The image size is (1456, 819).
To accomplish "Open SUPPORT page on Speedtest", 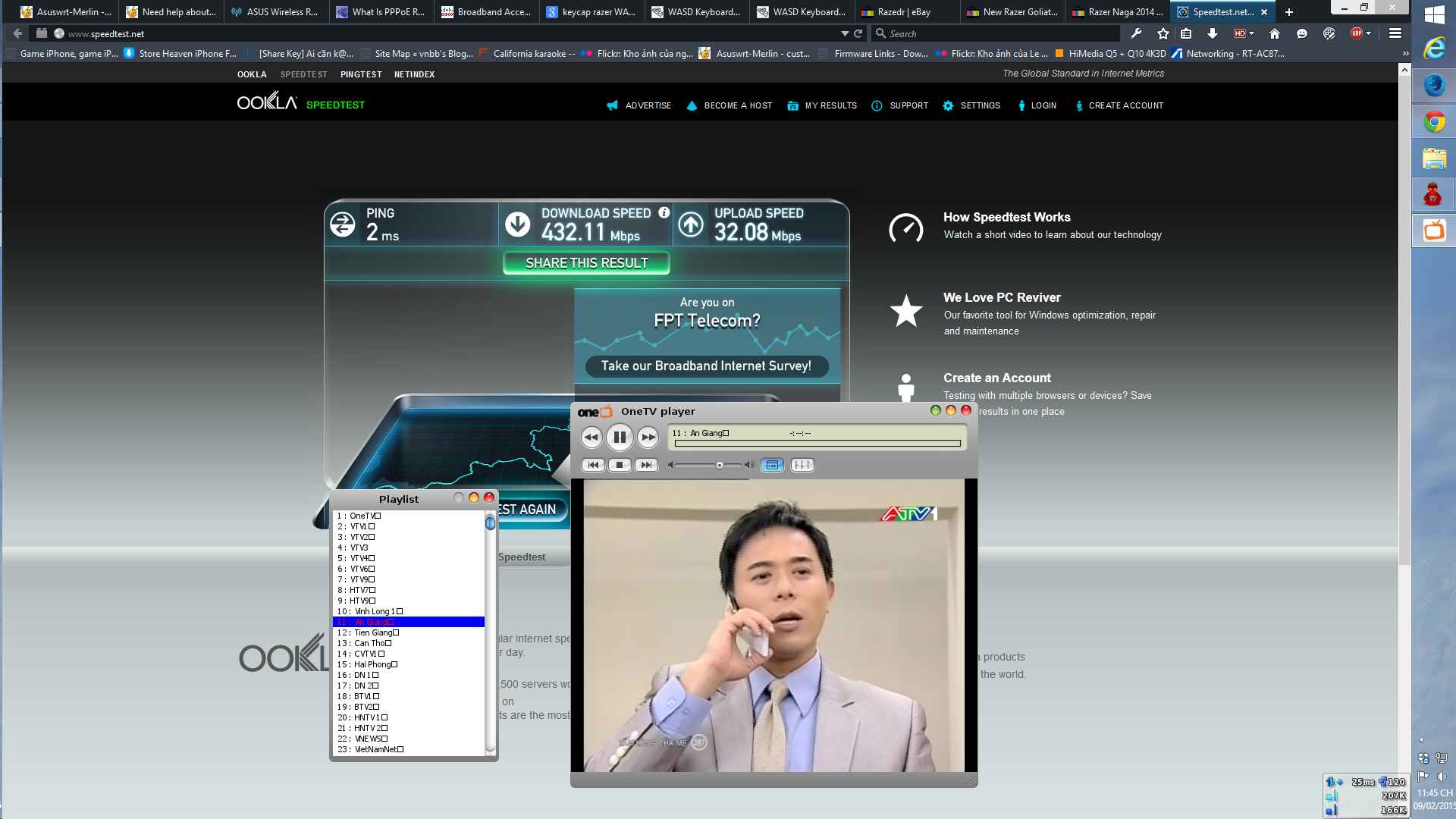I will tap(899, 106).
